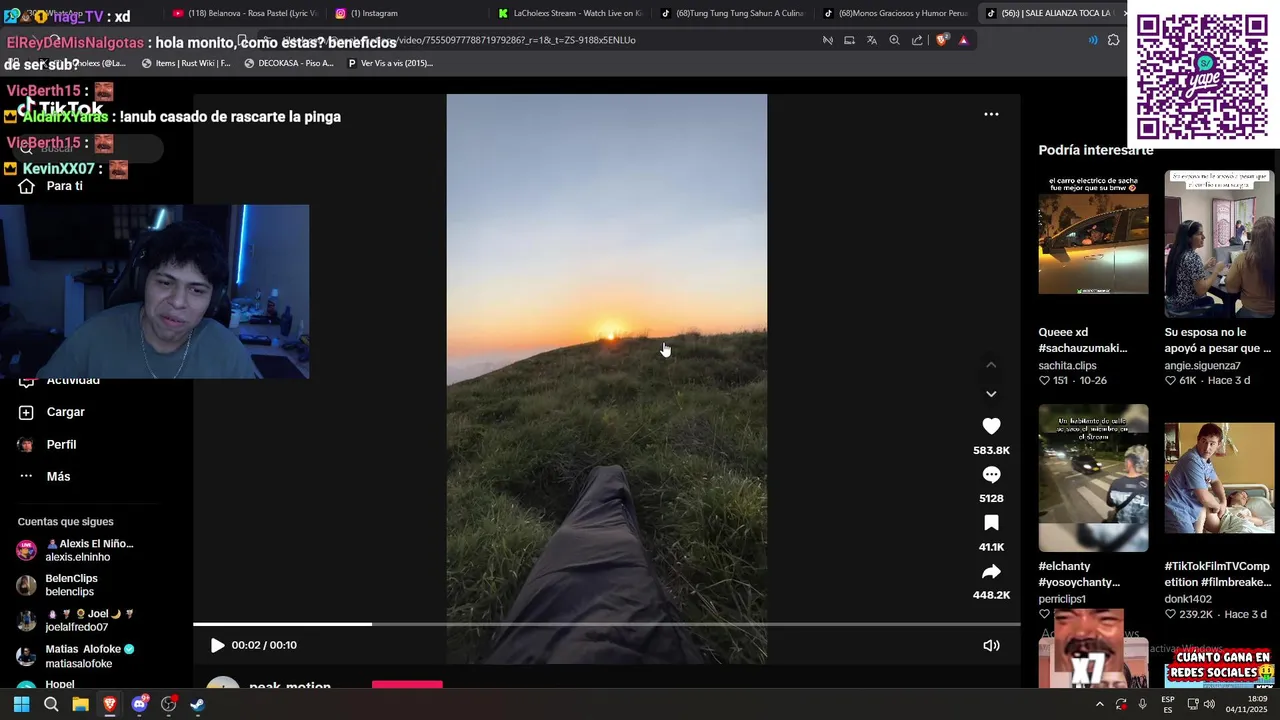Open the three-dot options menu on video

click(x=991, y=114)
